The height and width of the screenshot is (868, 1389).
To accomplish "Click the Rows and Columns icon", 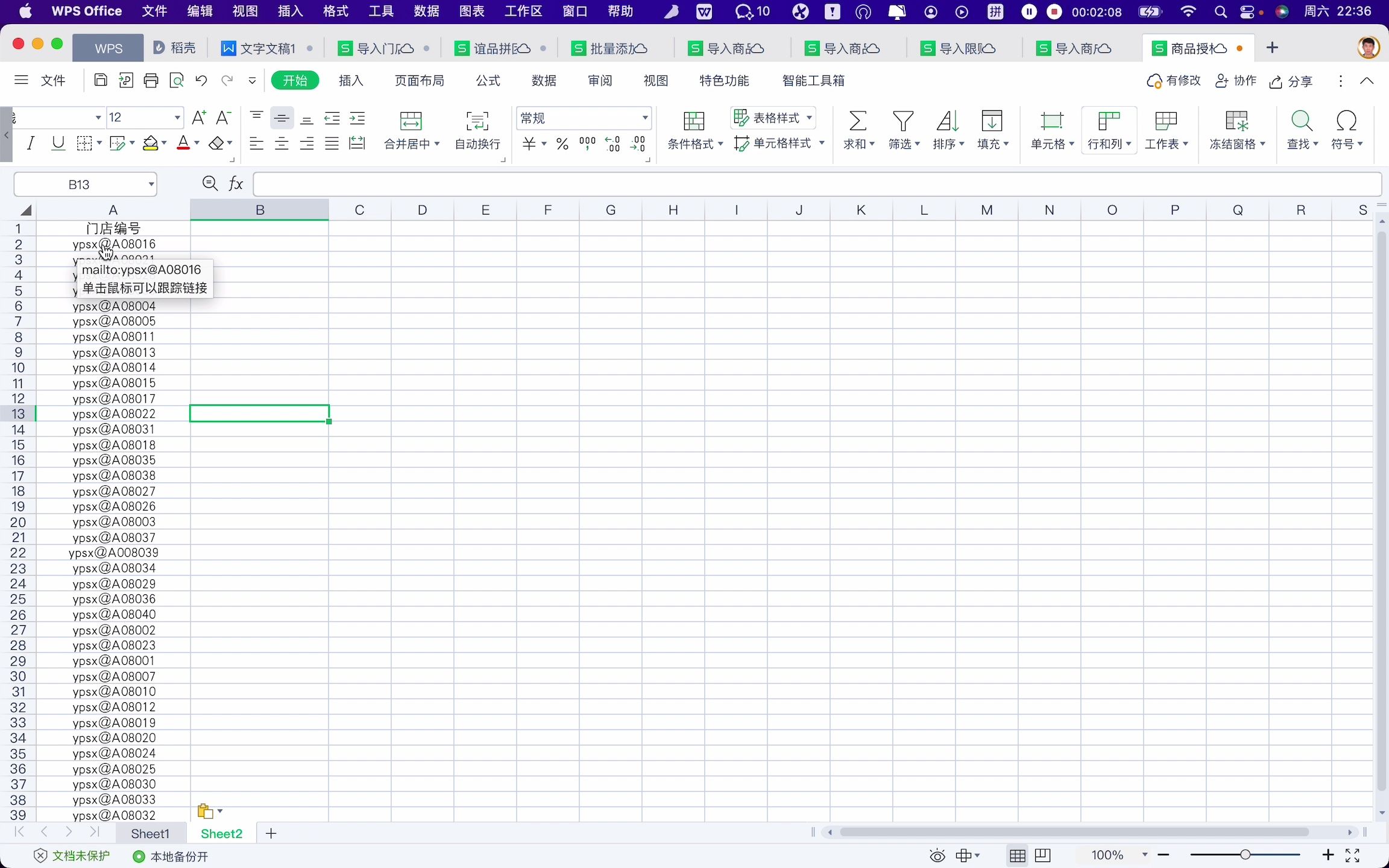I will coord(1109,121).
